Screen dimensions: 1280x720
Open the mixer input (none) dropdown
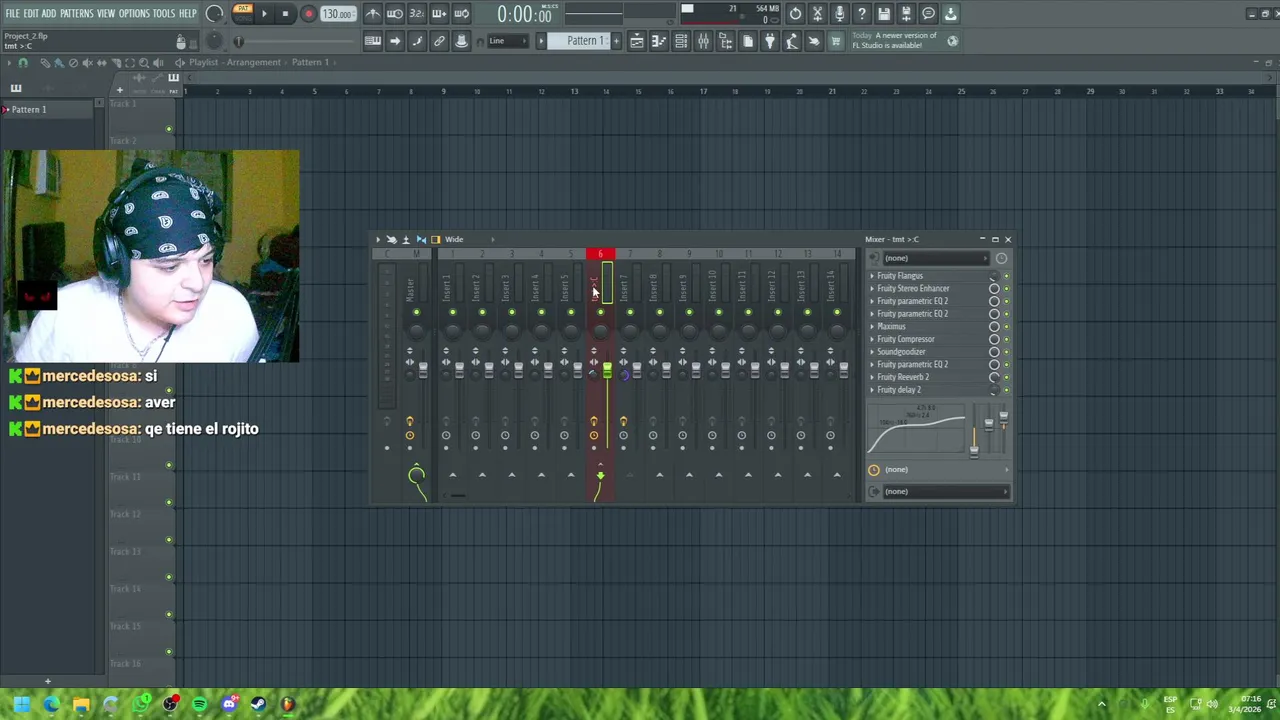point(937,258)
